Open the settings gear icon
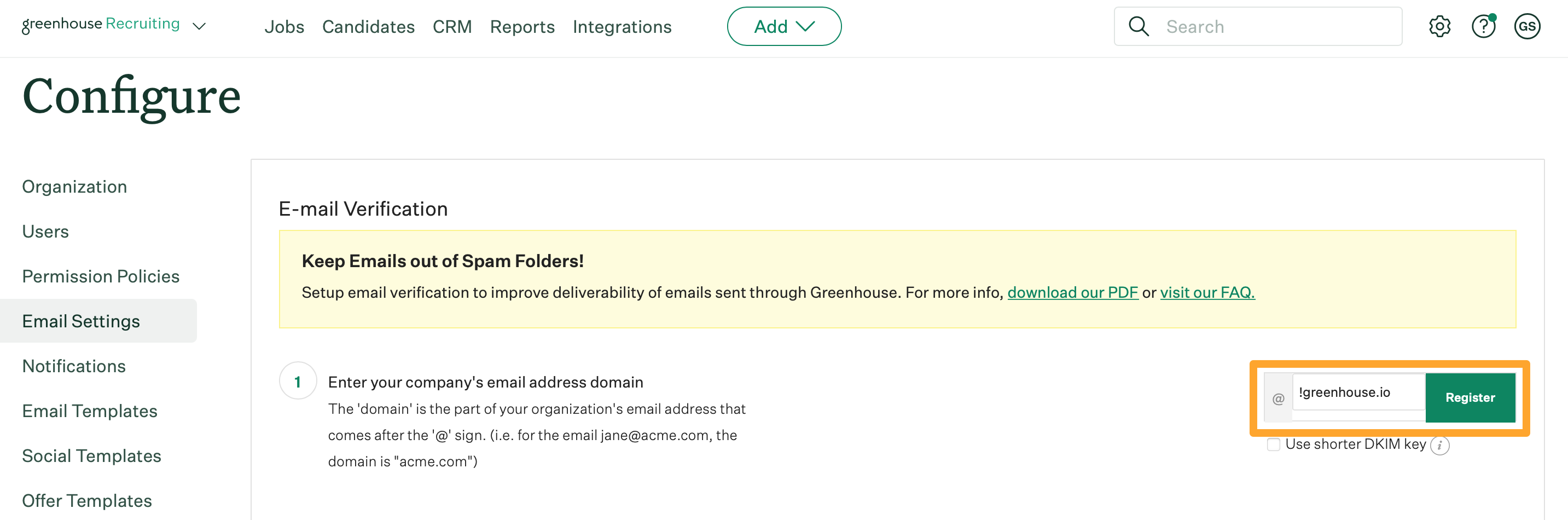The height and width of the screenshot is (520, 1568). tap(1439, 27)
